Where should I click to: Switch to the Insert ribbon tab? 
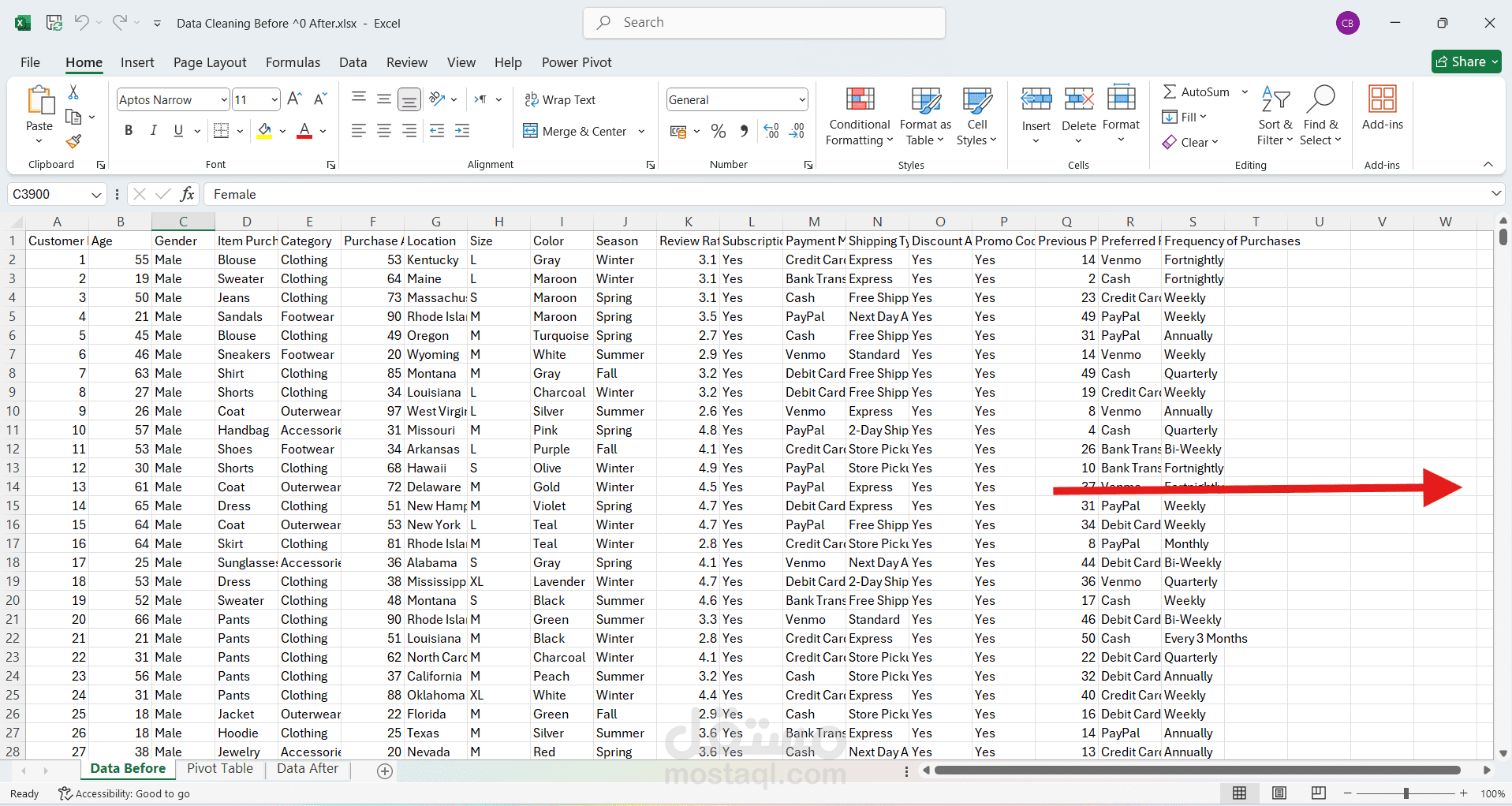(137, 62)
